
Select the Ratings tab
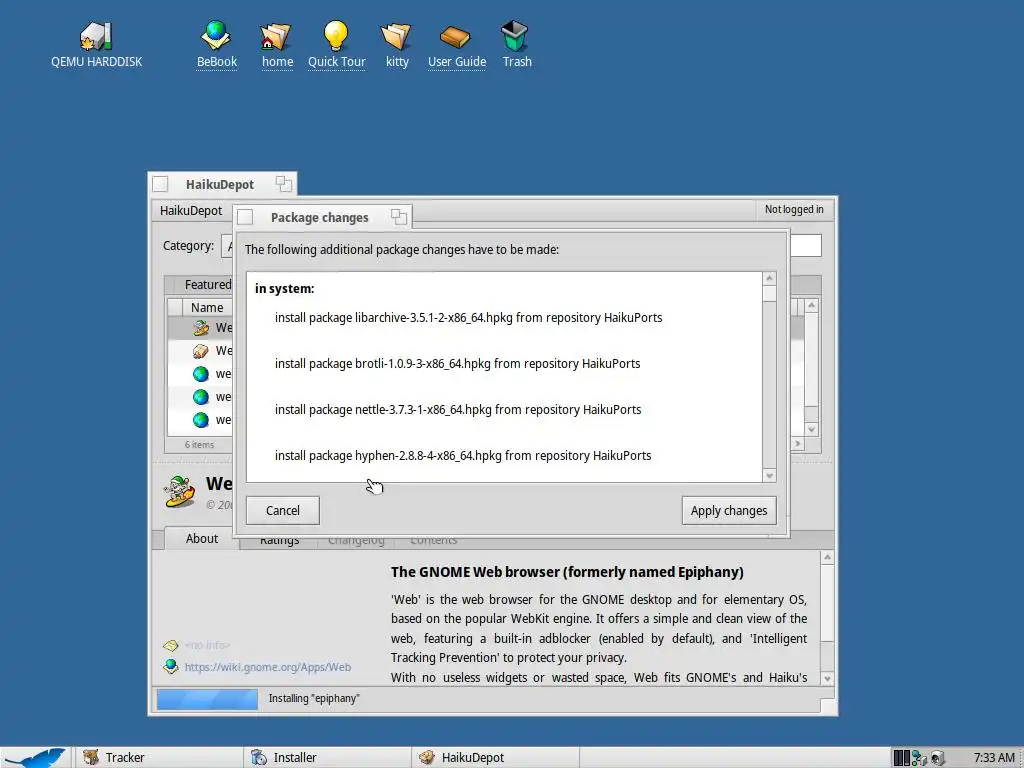point(279,541)
